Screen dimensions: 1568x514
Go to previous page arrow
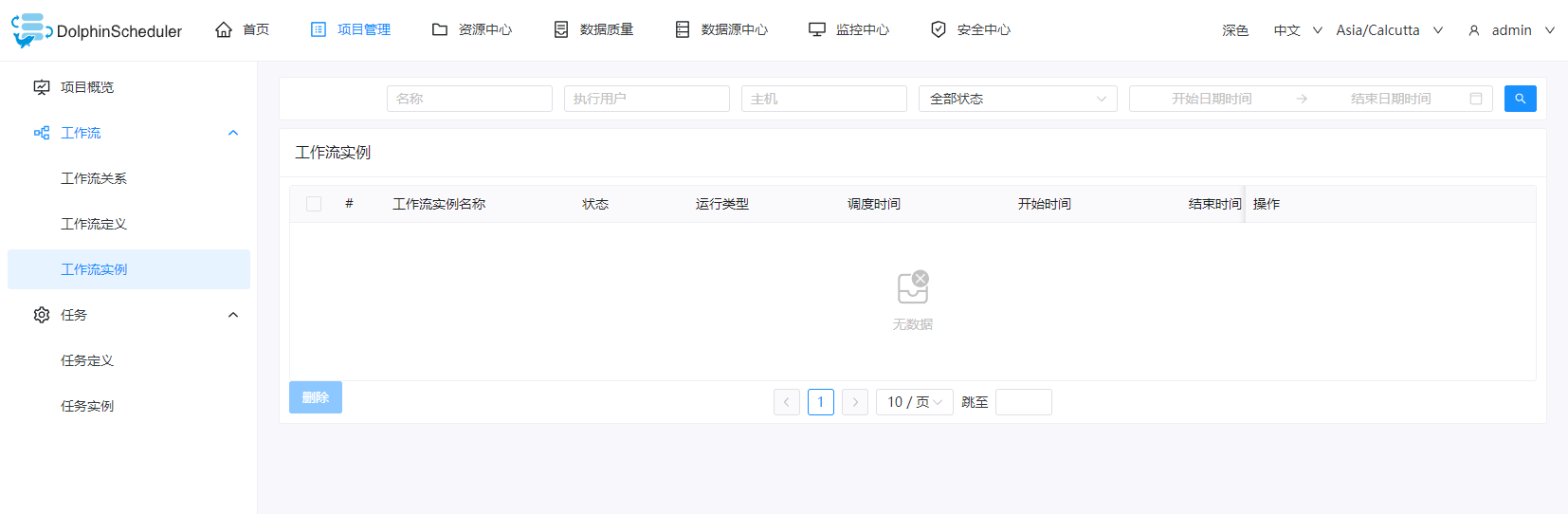(x=787, y=402)
